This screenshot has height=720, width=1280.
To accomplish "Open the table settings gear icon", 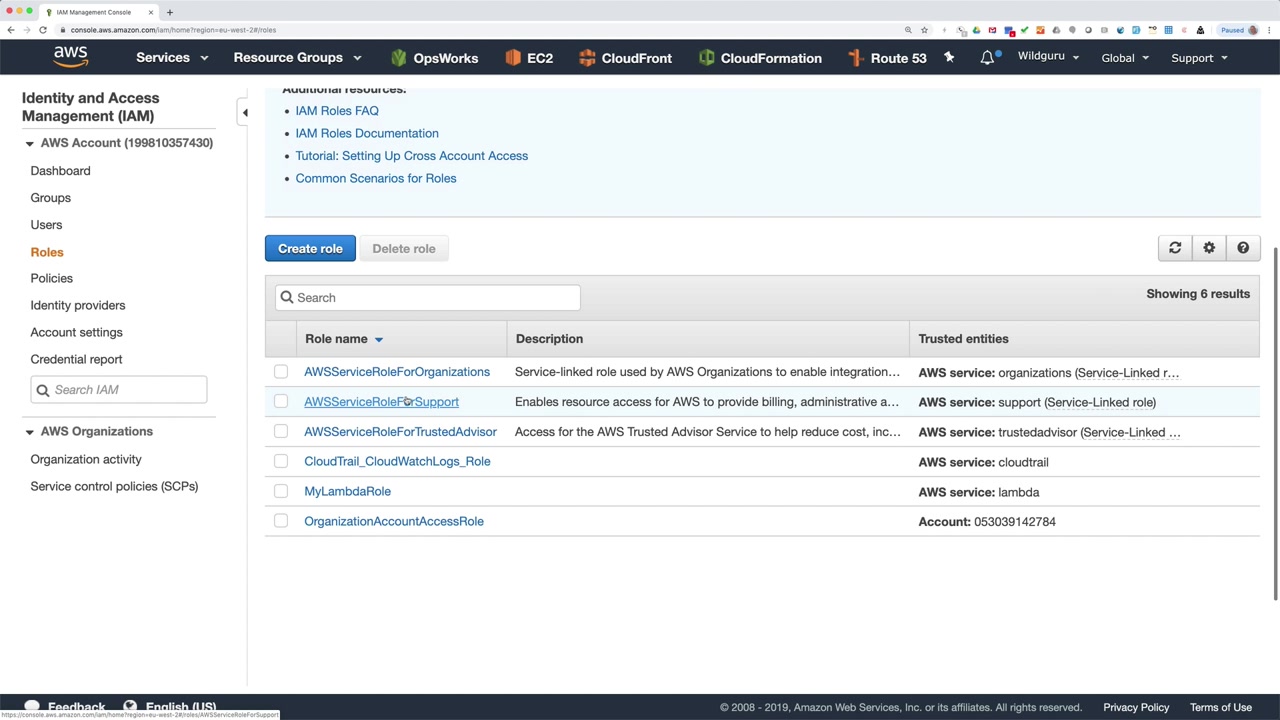I will 1209,248.
